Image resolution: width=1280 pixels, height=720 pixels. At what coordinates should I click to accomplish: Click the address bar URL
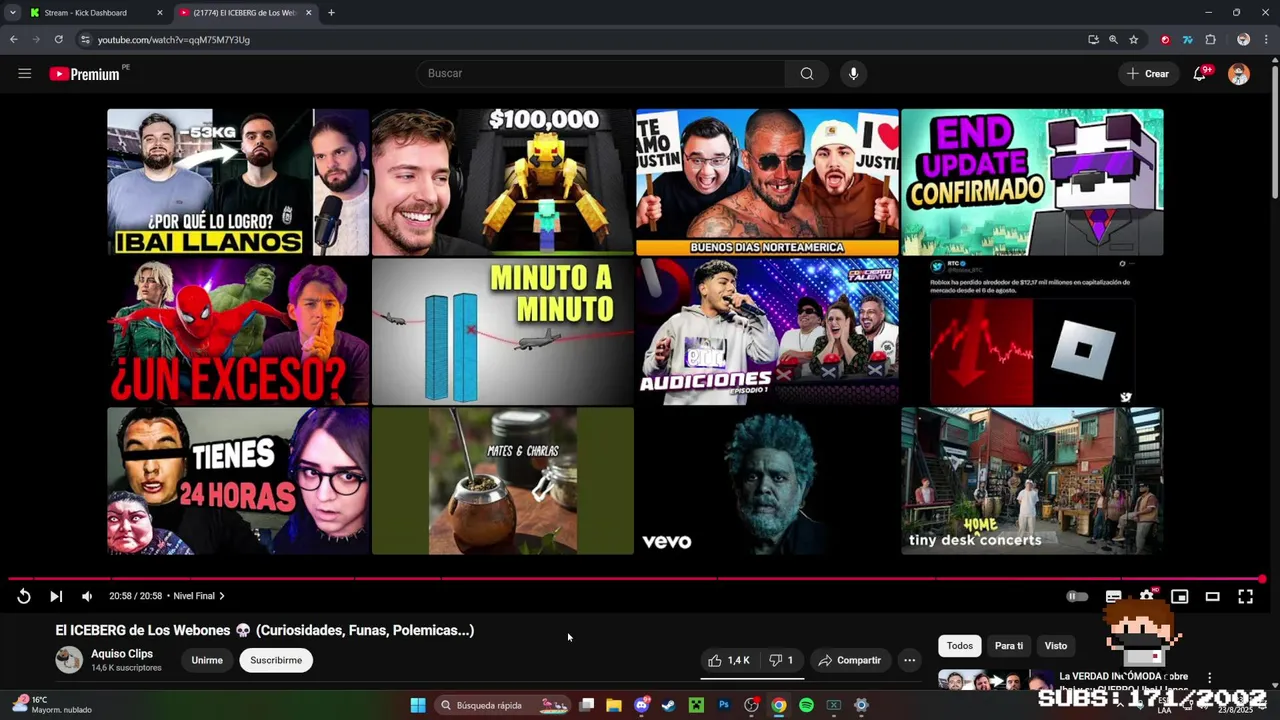point(174,40)
